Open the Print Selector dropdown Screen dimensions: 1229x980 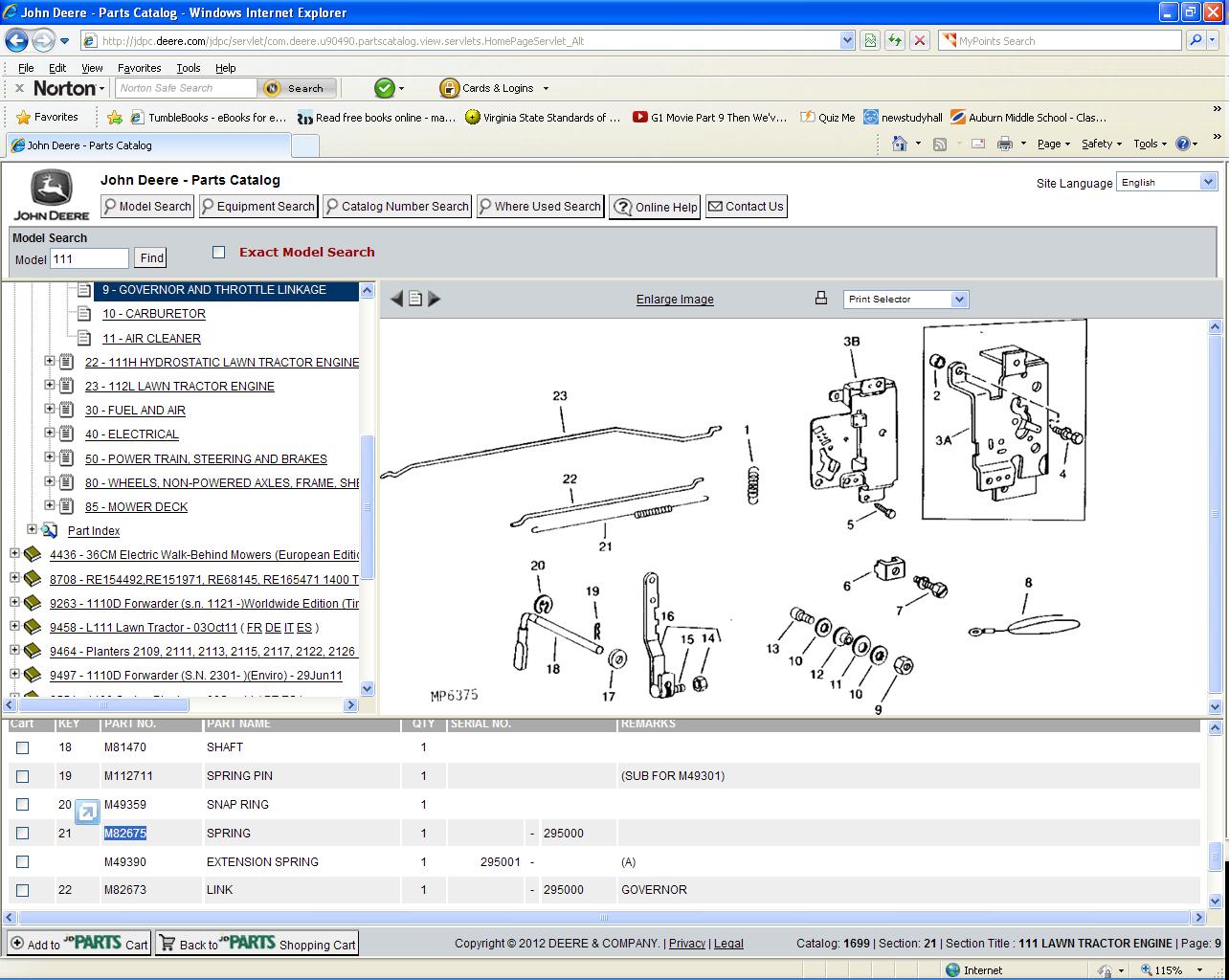point(905,300)
